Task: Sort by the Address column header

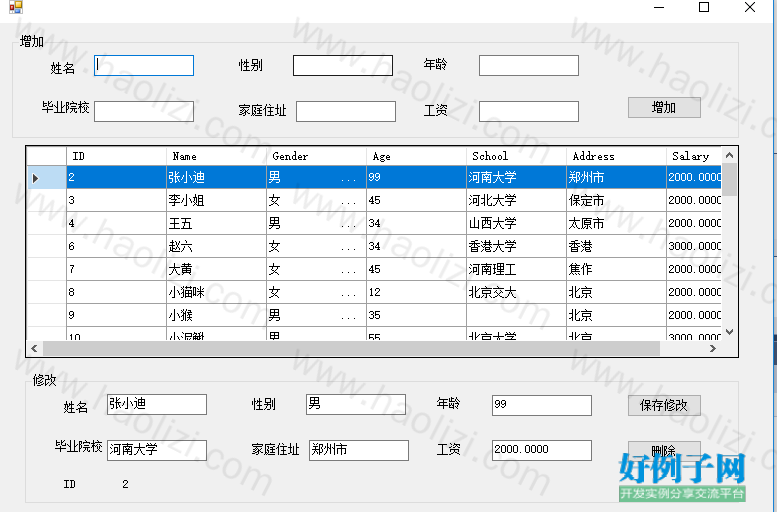Action: tap(616, 156)
